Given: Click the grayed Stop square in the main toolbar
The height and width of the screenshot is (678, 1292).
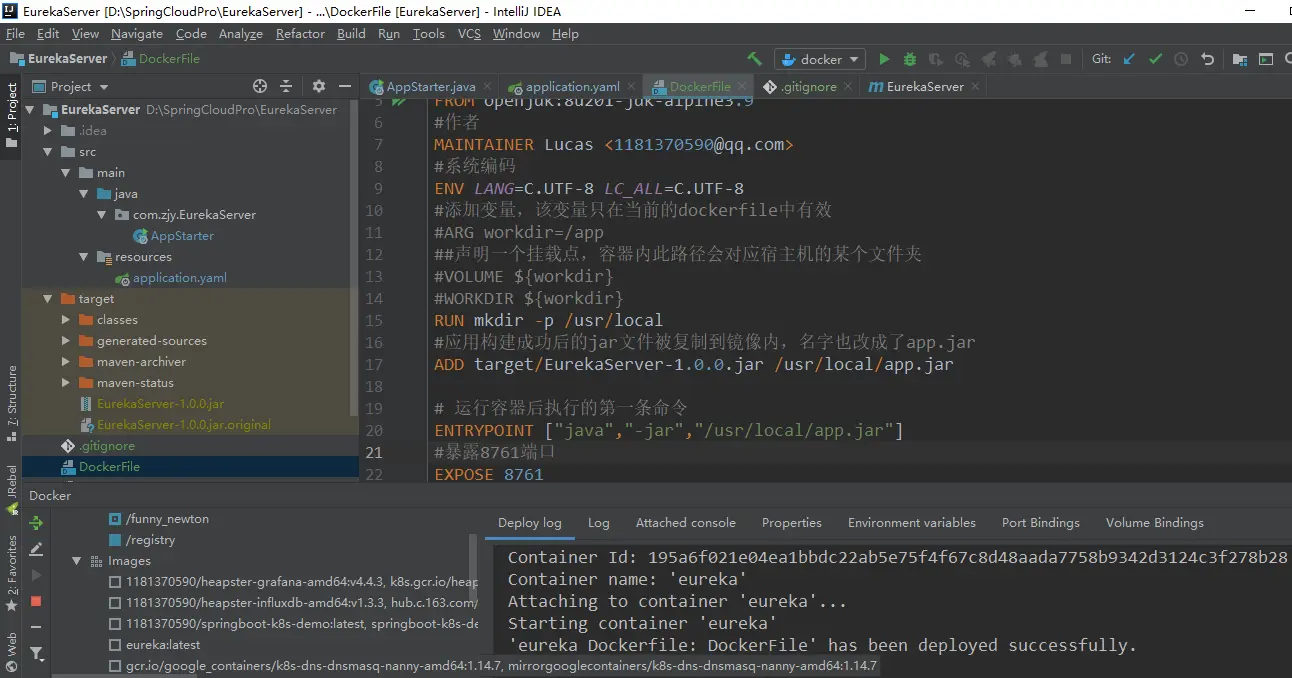Looking at the screenshot, I should pos(1066,59).
